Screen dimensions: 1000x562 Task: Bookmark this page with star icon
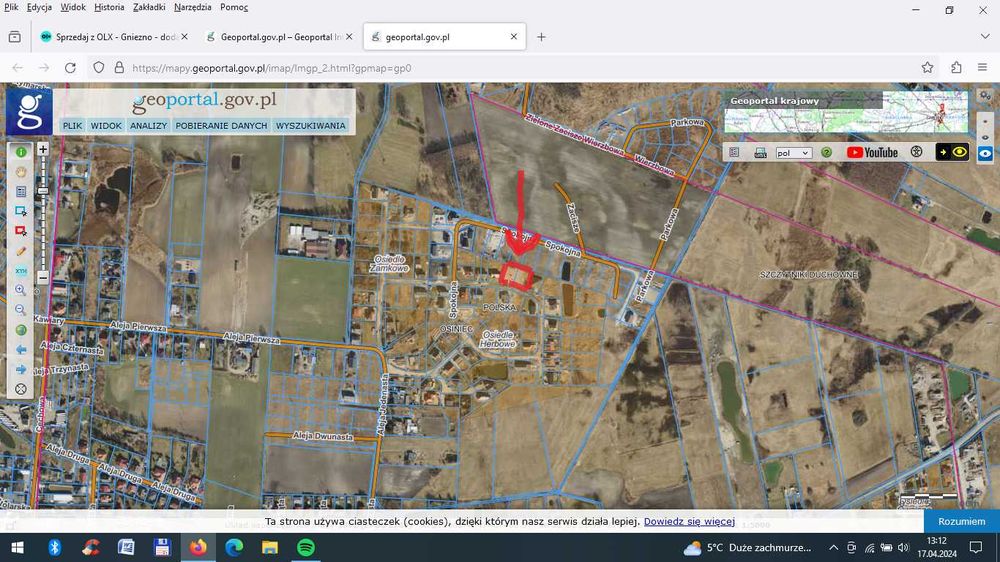click(927, 68)
